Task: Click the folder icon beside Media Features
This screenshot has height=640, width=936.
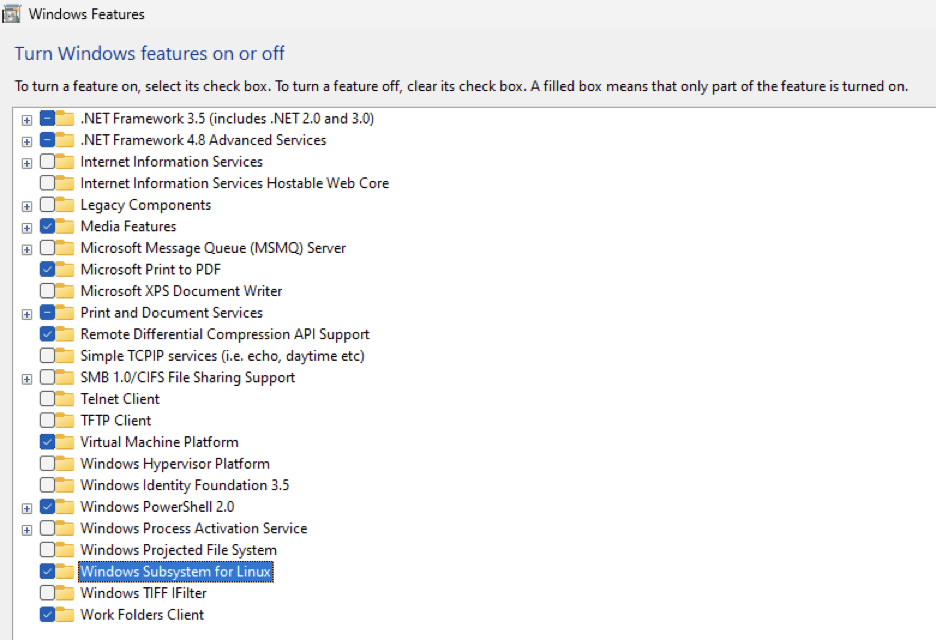Action: [x=66, y=227]
